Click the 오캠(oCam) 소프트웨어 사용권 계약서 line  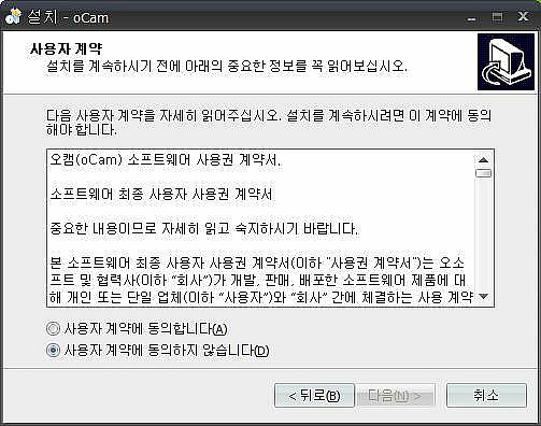pos(166,160)
